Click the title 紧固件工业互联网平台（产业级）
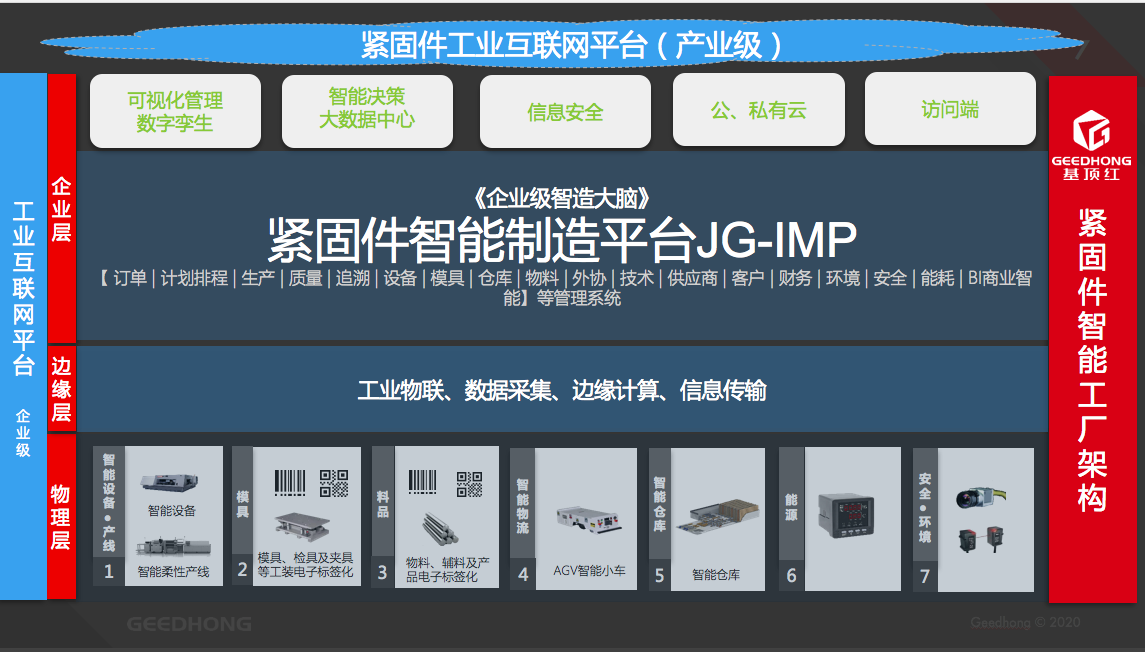The image size is (1145, 652). click(x=572, y=45)
